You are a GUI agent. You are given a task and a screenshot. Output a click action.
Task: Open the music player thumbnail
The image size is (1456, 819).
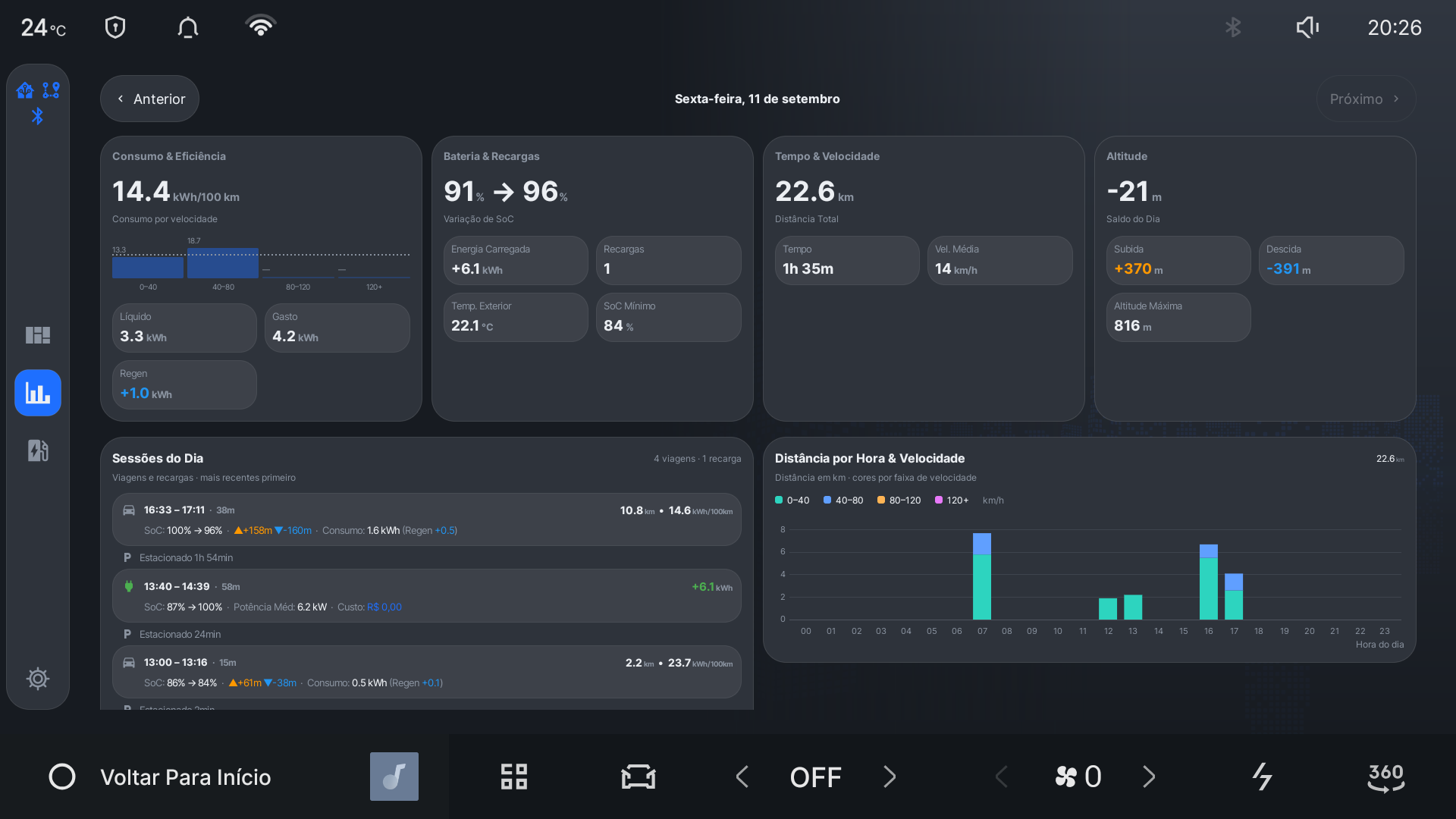tap(394, 777)
